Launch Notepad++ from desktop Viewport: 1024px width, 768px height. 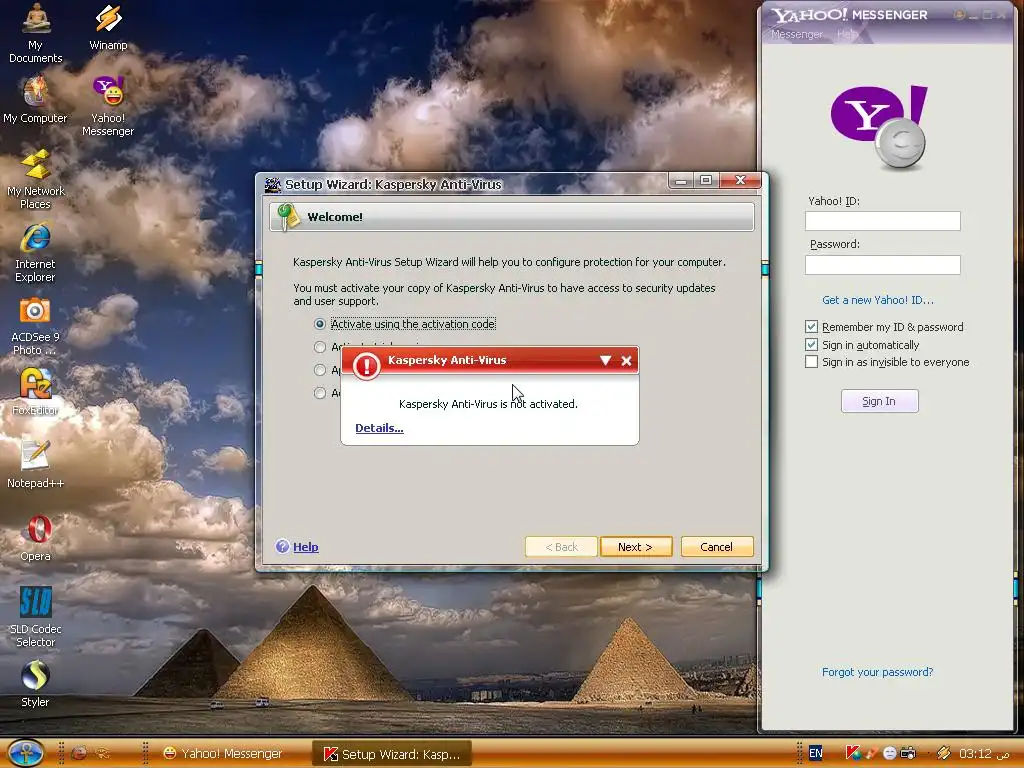coord(35,464)
